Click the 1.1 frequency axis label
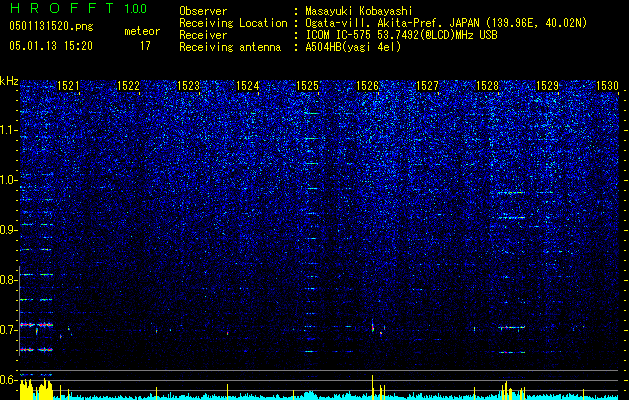This screenshot has width=629, height=400. [x=9, y=130]
